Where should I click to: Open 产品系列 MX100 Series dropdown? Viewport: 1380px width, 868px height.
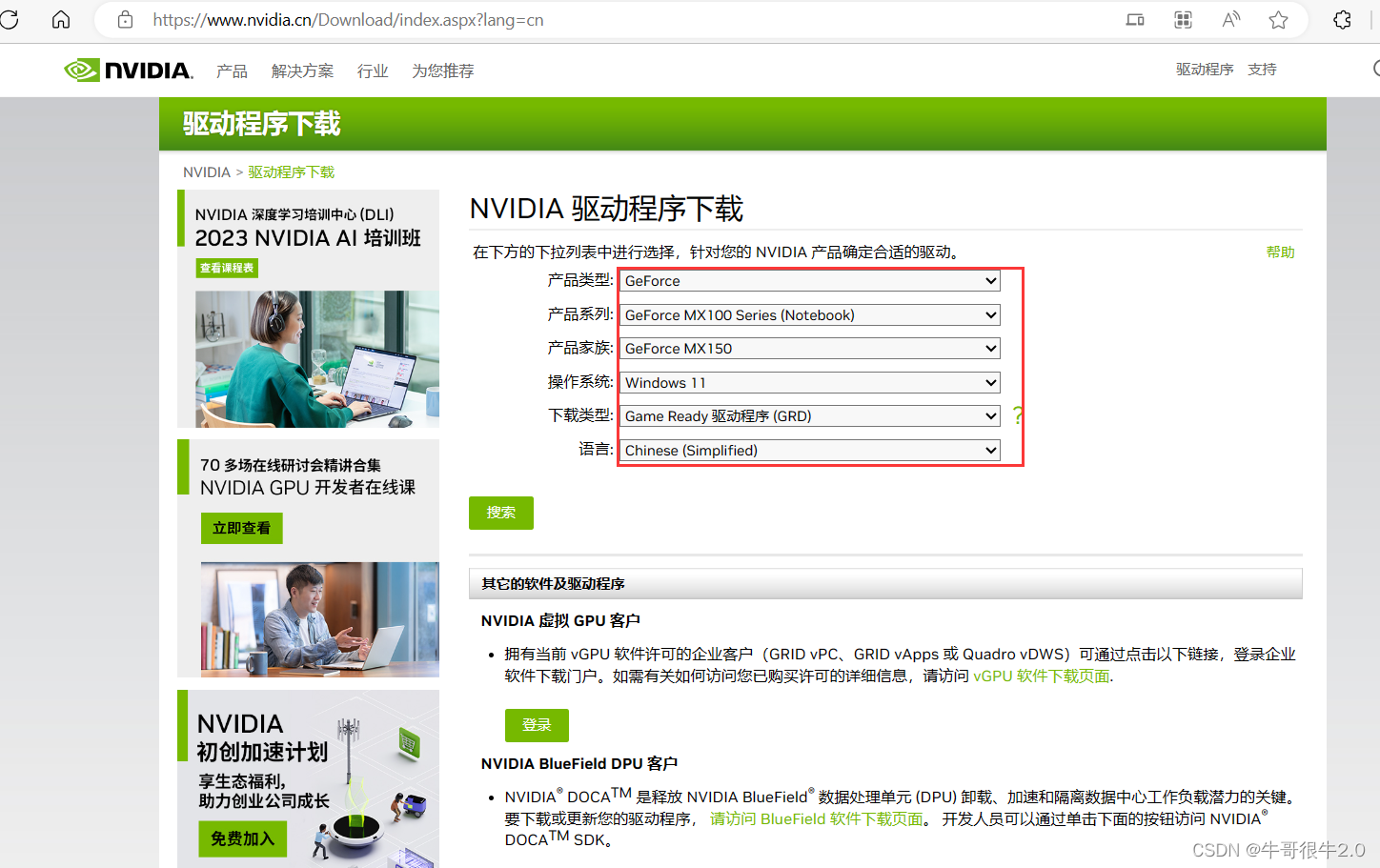coord(810,315)
